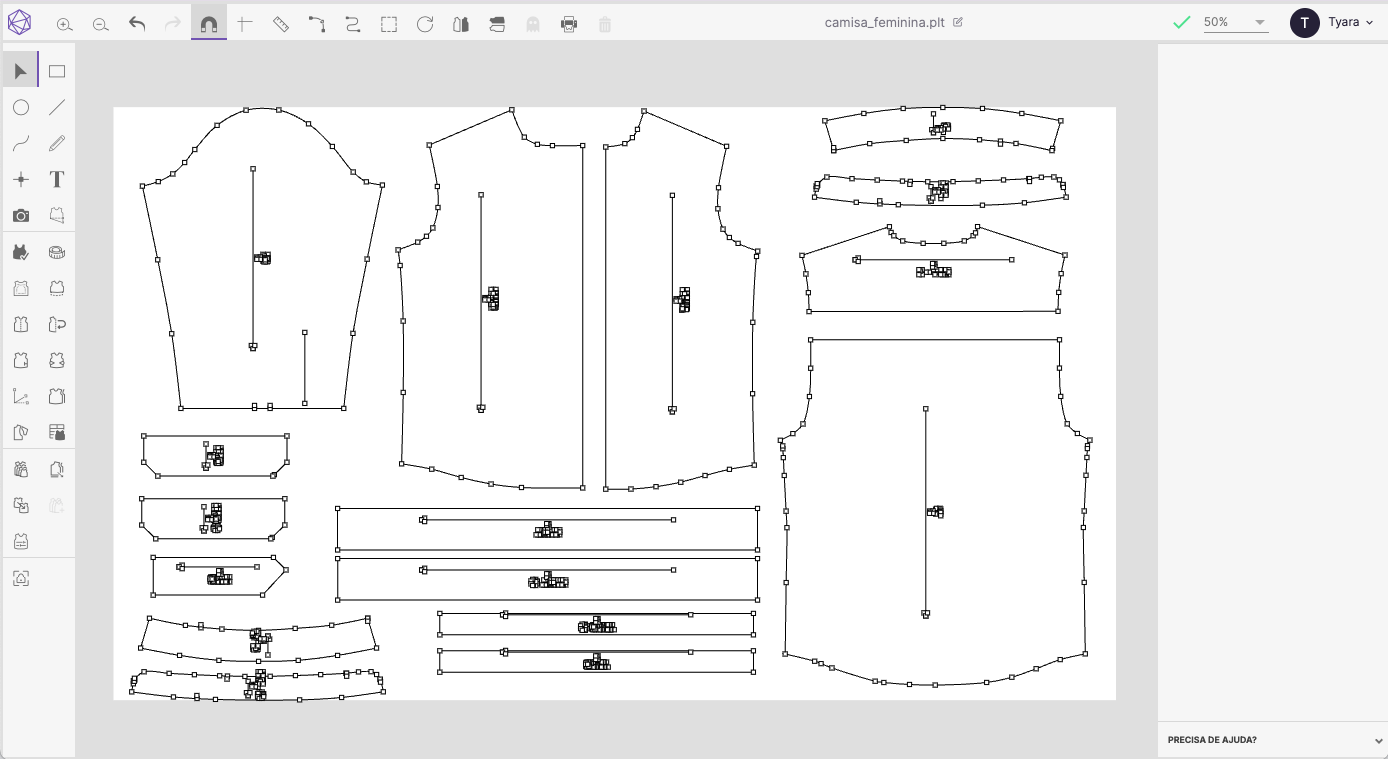Choose the circle shape tool
The image size is (1388, 759).
coord(21,107)
